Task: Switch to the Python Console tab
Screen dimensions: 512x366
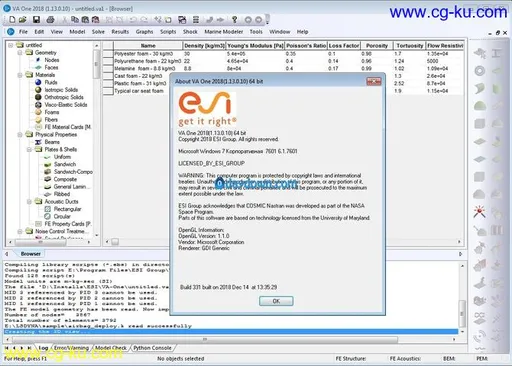Action: point(152,348)
